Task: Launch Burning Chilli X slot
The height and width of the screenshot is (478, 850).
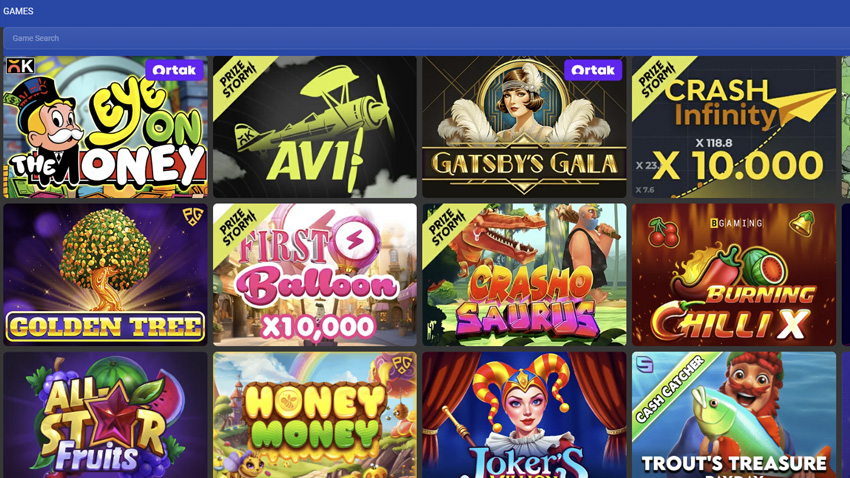Action: 734,275
